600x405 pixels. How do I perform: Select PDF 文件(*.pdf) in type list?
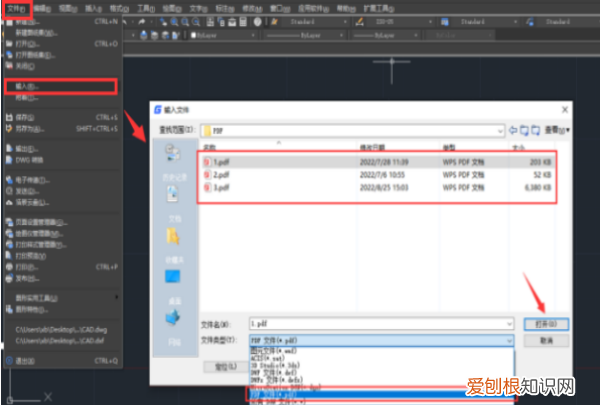[x=381, y=394]
